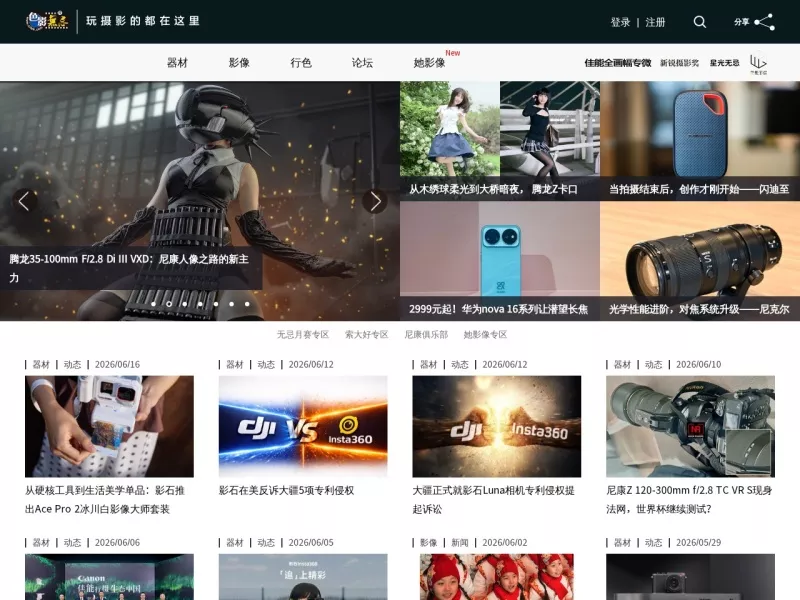Select the last carousel indicator dot
This screenshot has height=600, width=800.
coord(247,304)
